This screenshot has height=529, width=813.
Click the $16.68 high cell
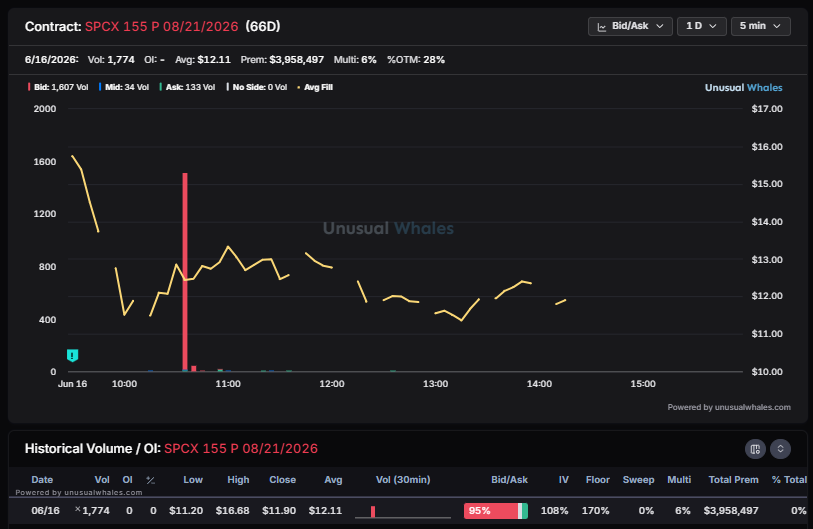(x=232, y=511)
